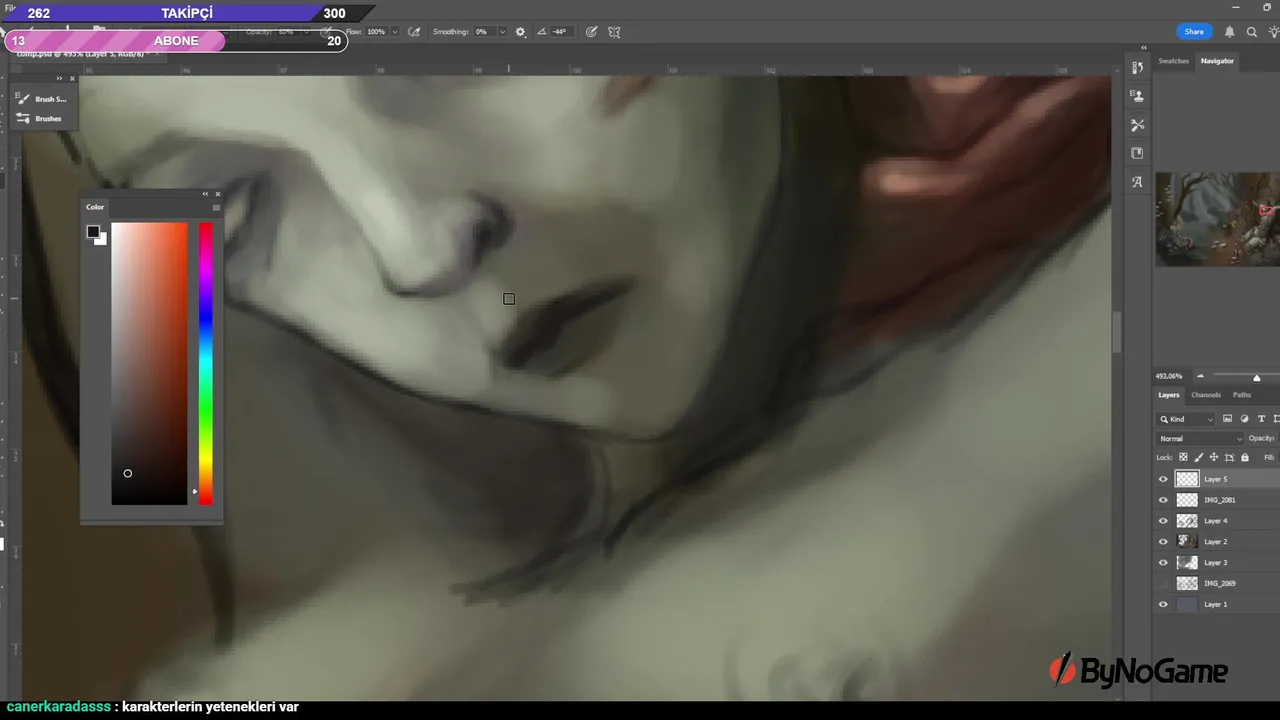This screenshot has height=720, width=1280.
Task: Click inside the color saturation field
Action: point(149,363)
